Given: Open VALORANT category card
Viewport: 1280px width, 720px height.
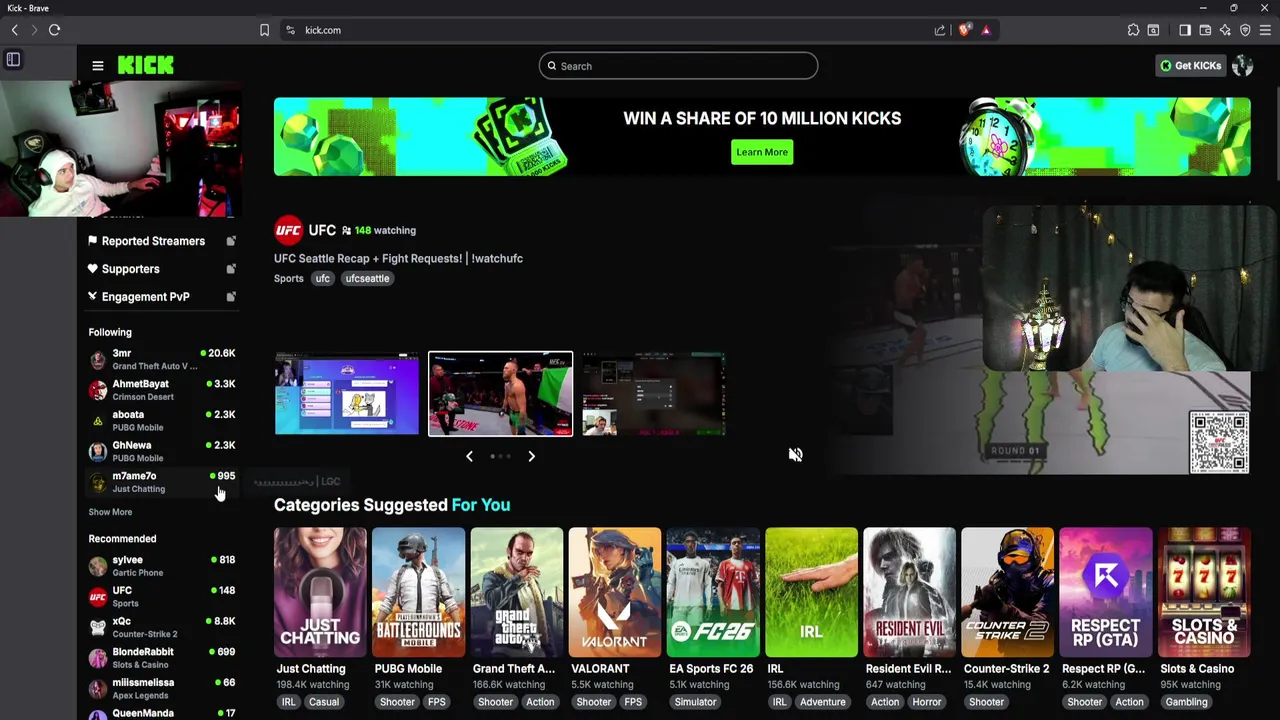Looking at the screenshot, I should 614,592.
